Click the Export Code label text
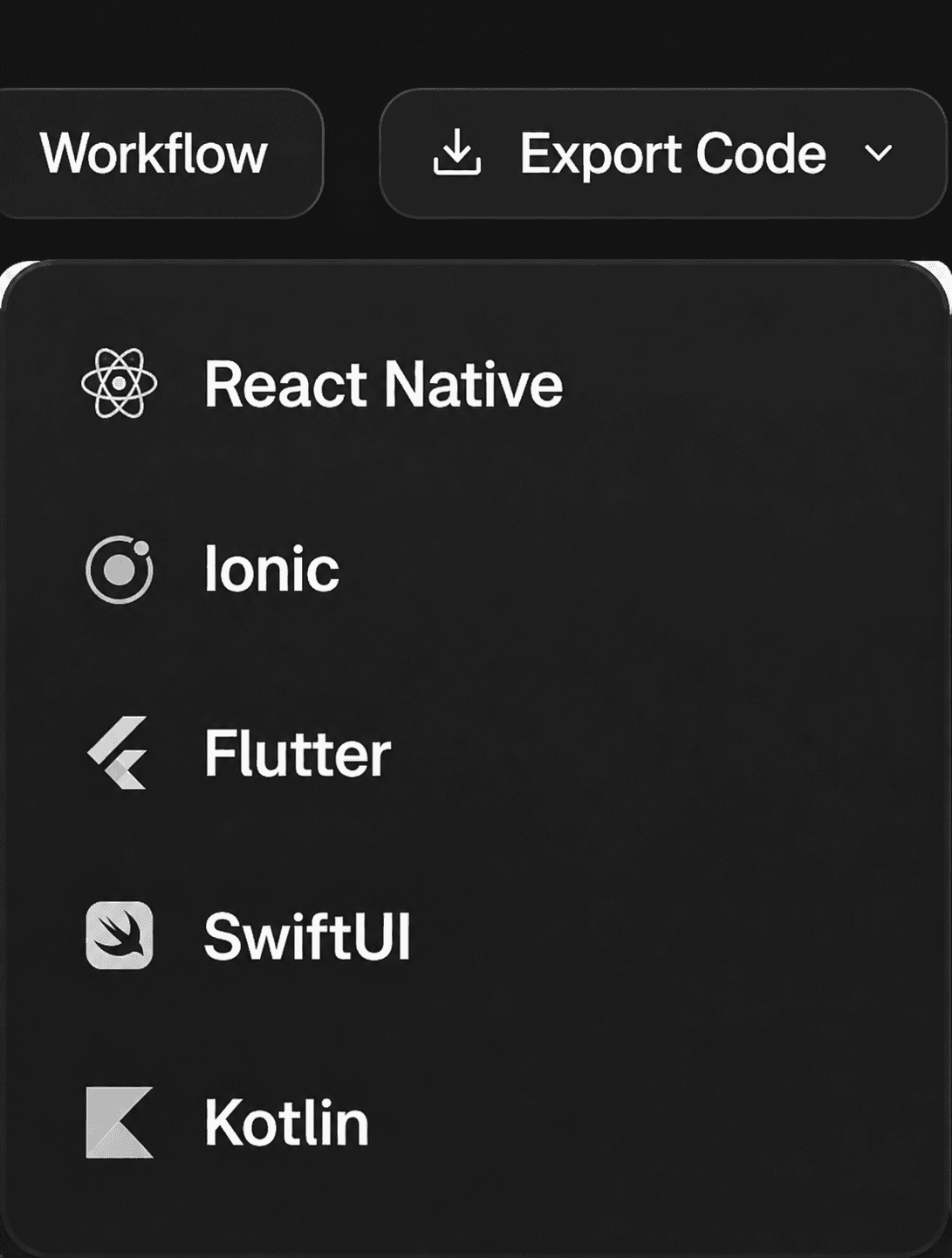The image size is (952, 1258). click(673, 154)
